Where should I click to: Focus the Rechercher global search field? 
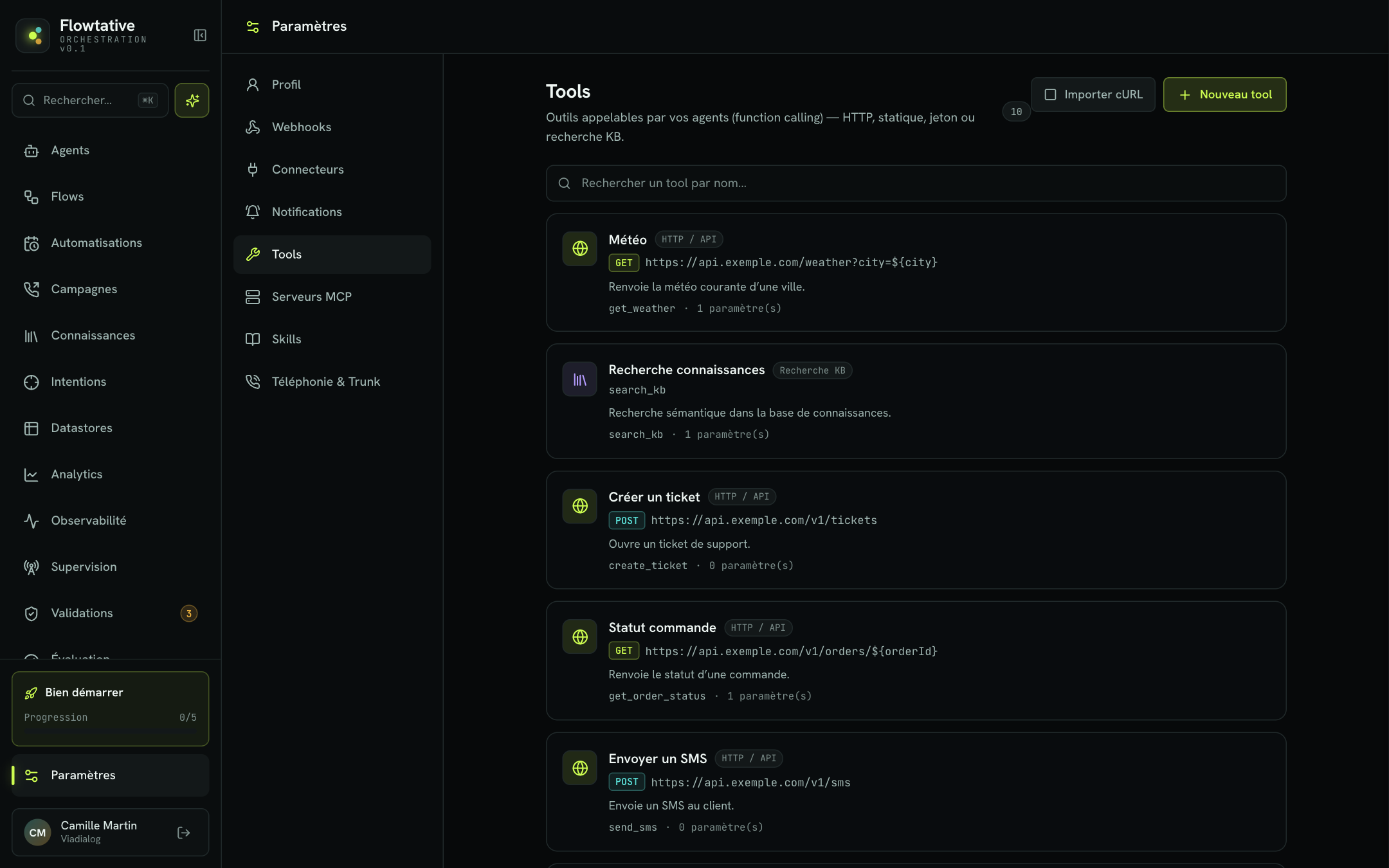point(90,100)
